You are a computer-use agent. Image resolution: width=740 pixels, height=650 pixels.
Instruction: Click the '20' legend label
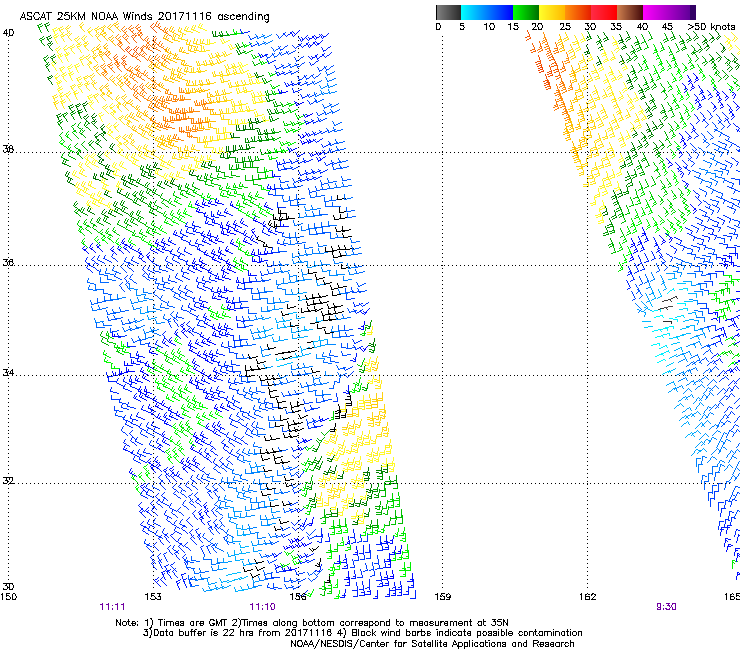[x=537, y=27]
